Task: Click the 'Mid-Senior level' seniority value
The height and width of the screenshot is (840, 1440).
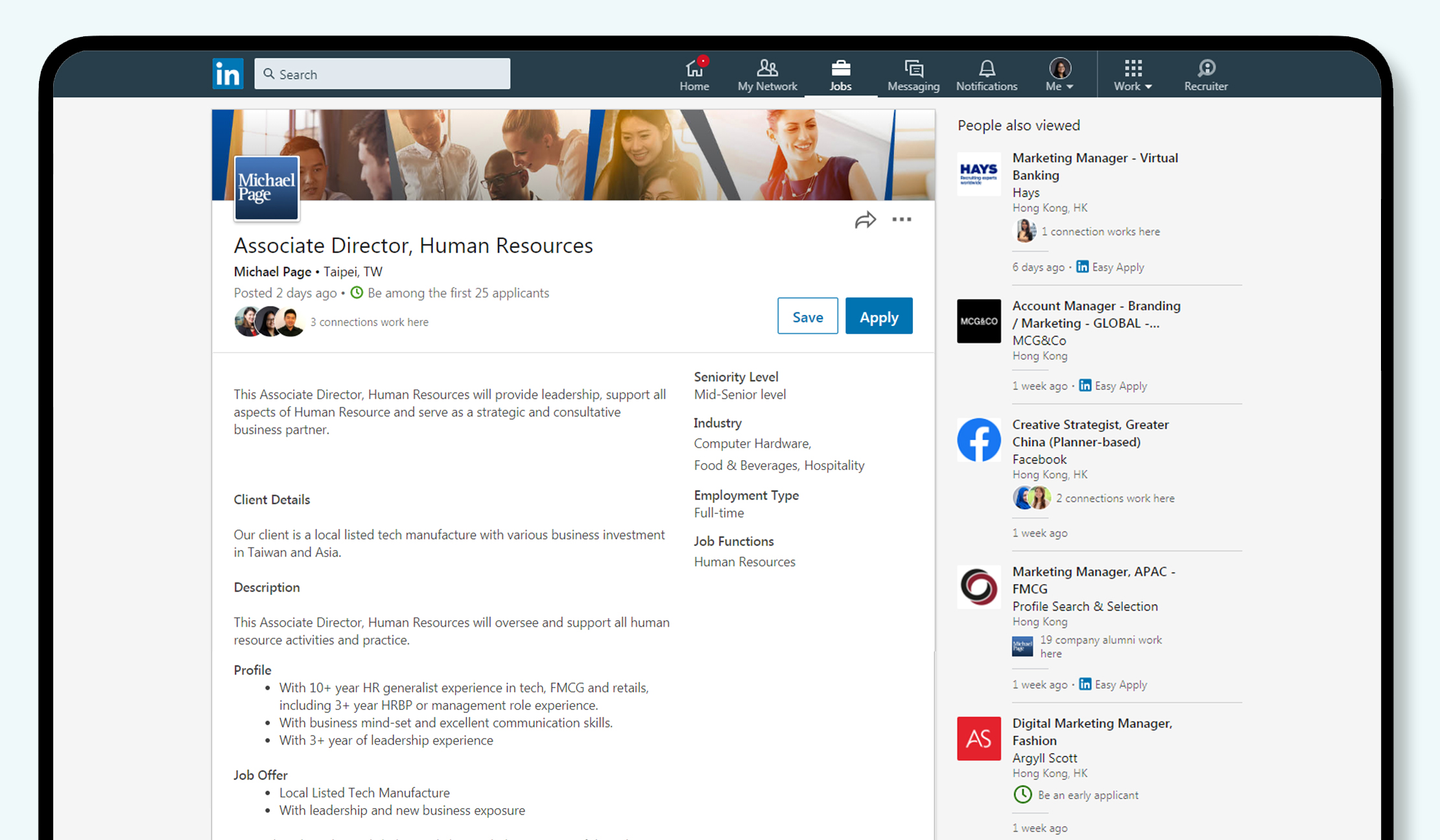Action: click(740, 395)
